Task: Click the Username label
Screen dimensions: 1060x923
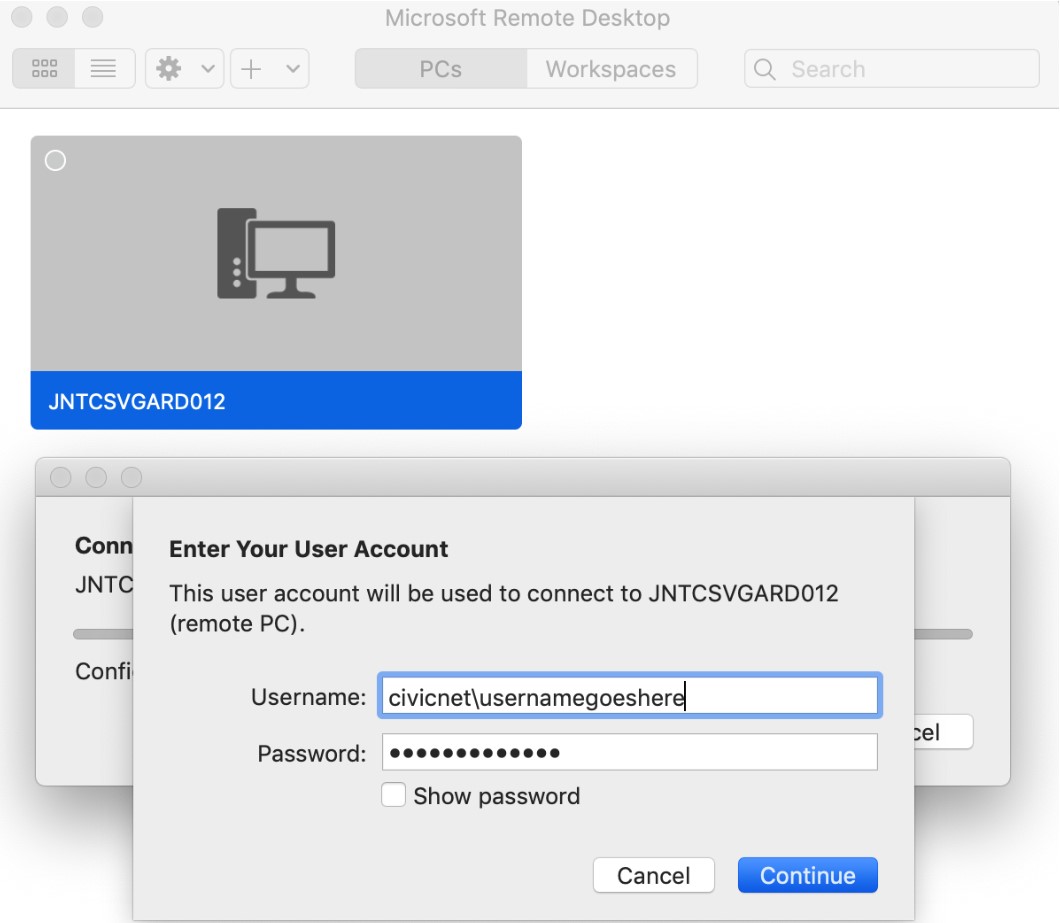Action: pos(308,696)
